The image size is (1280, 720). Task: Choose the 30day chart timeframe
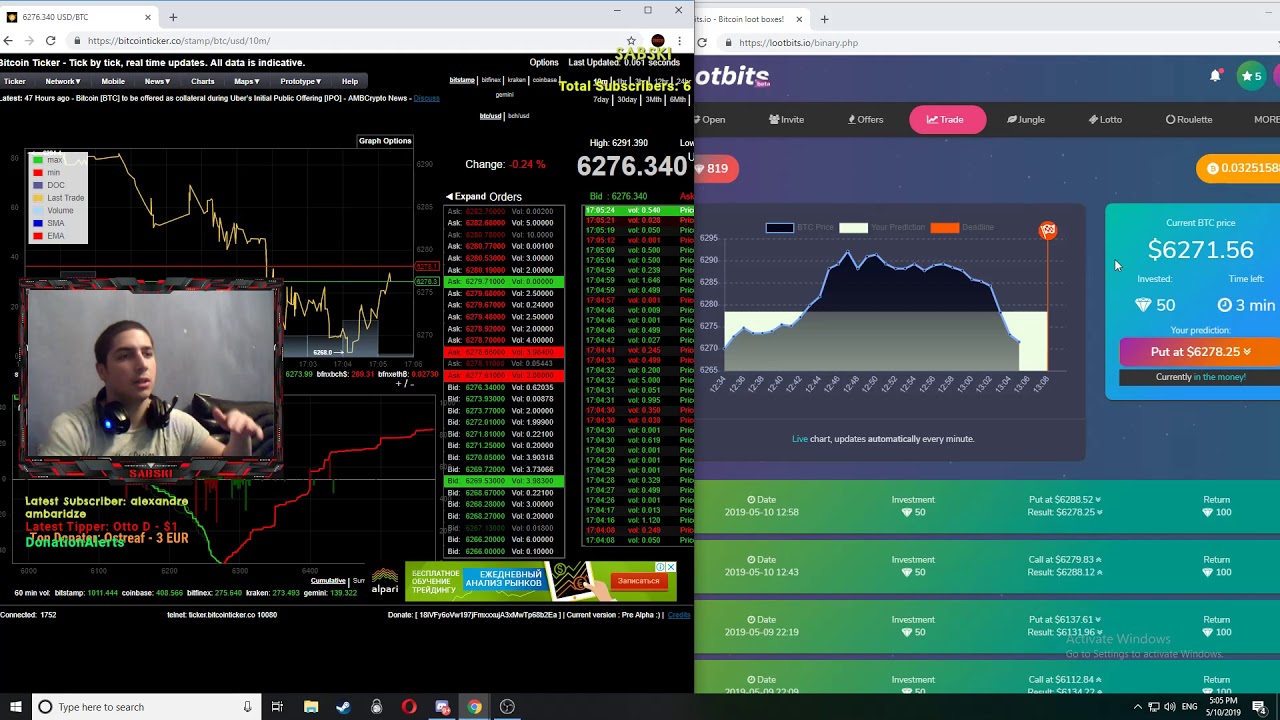(x=627, y=99)
